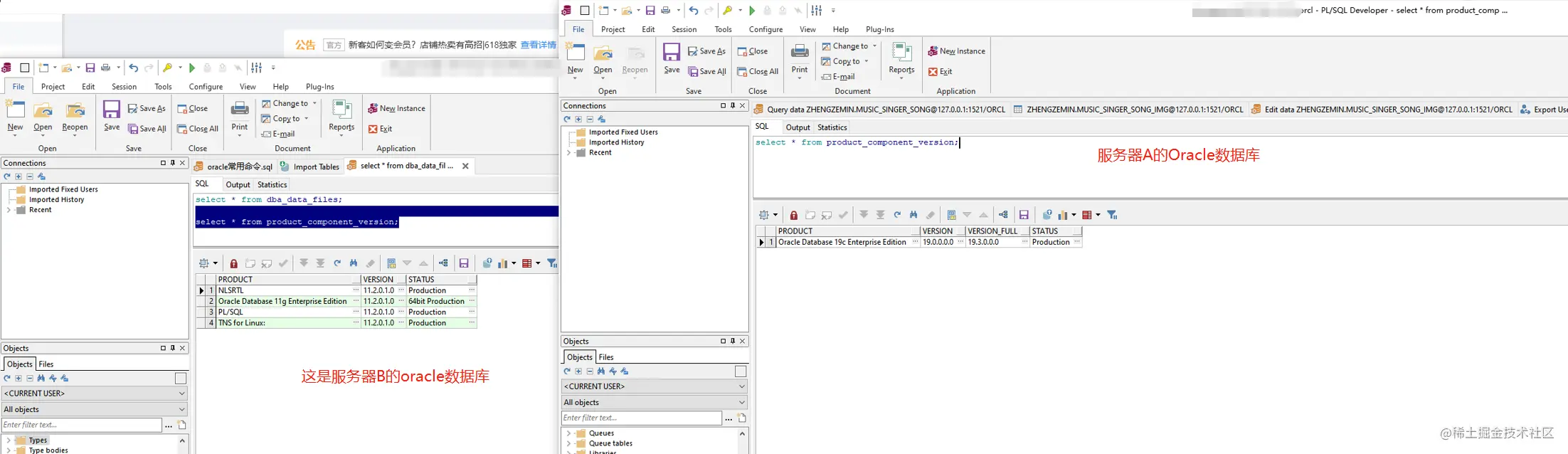Open Query data MUSIC_SINGER_SONG tab
The width and height of the screenshot is (1568, 454).
879,110
